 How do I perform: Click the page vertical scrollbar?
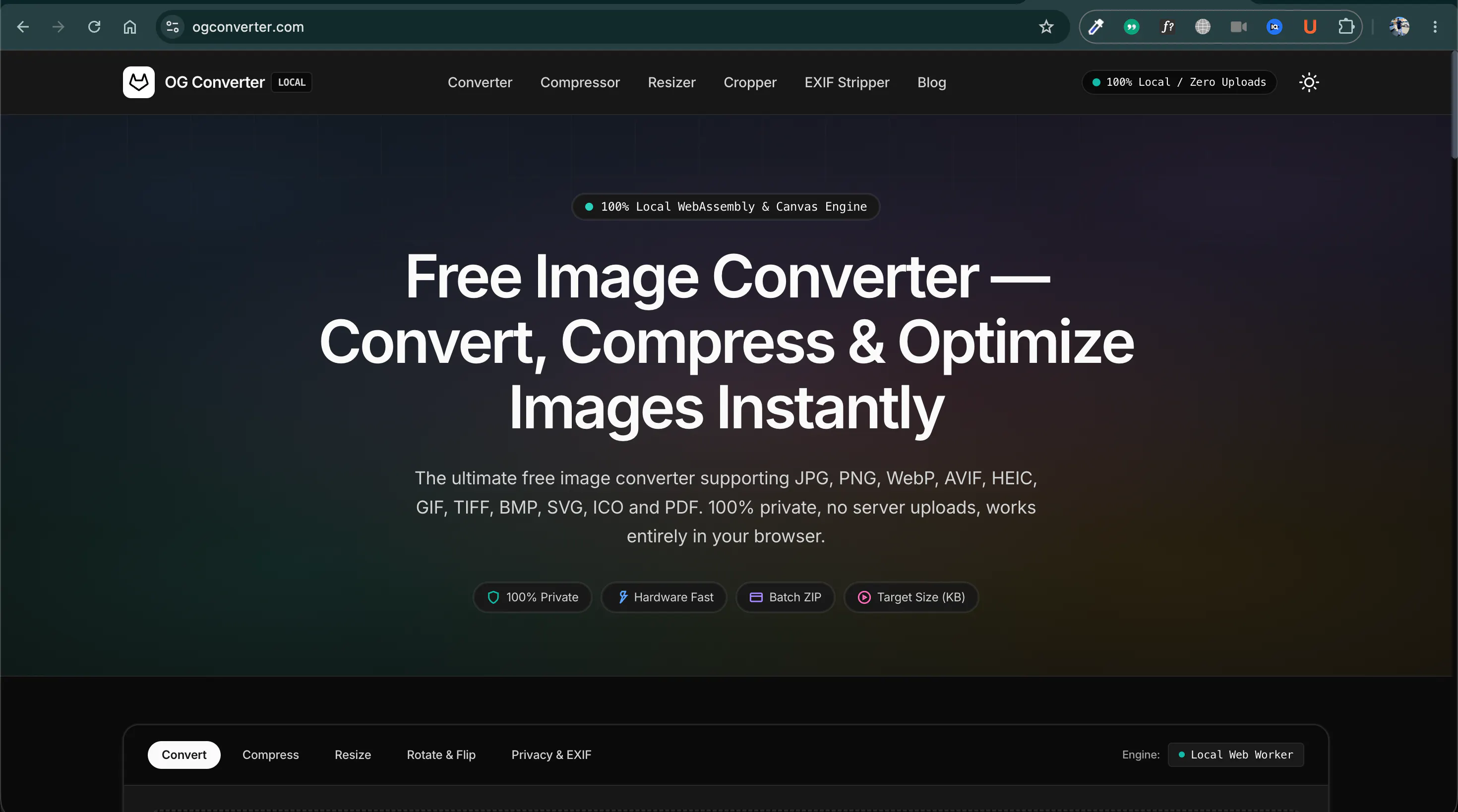click(x=1454, y=105)
